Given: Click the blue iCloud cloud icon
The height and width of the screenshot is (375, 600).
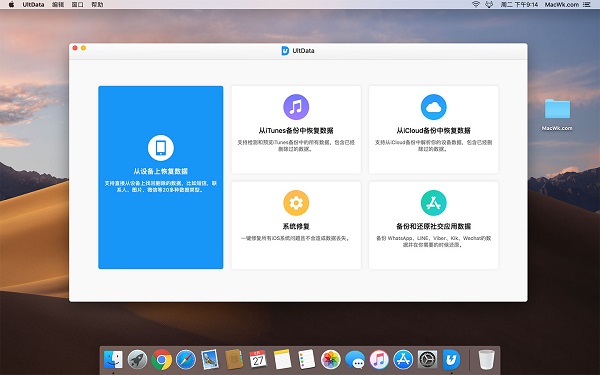Looking at the screenshot, I should [x=434, y=107].
